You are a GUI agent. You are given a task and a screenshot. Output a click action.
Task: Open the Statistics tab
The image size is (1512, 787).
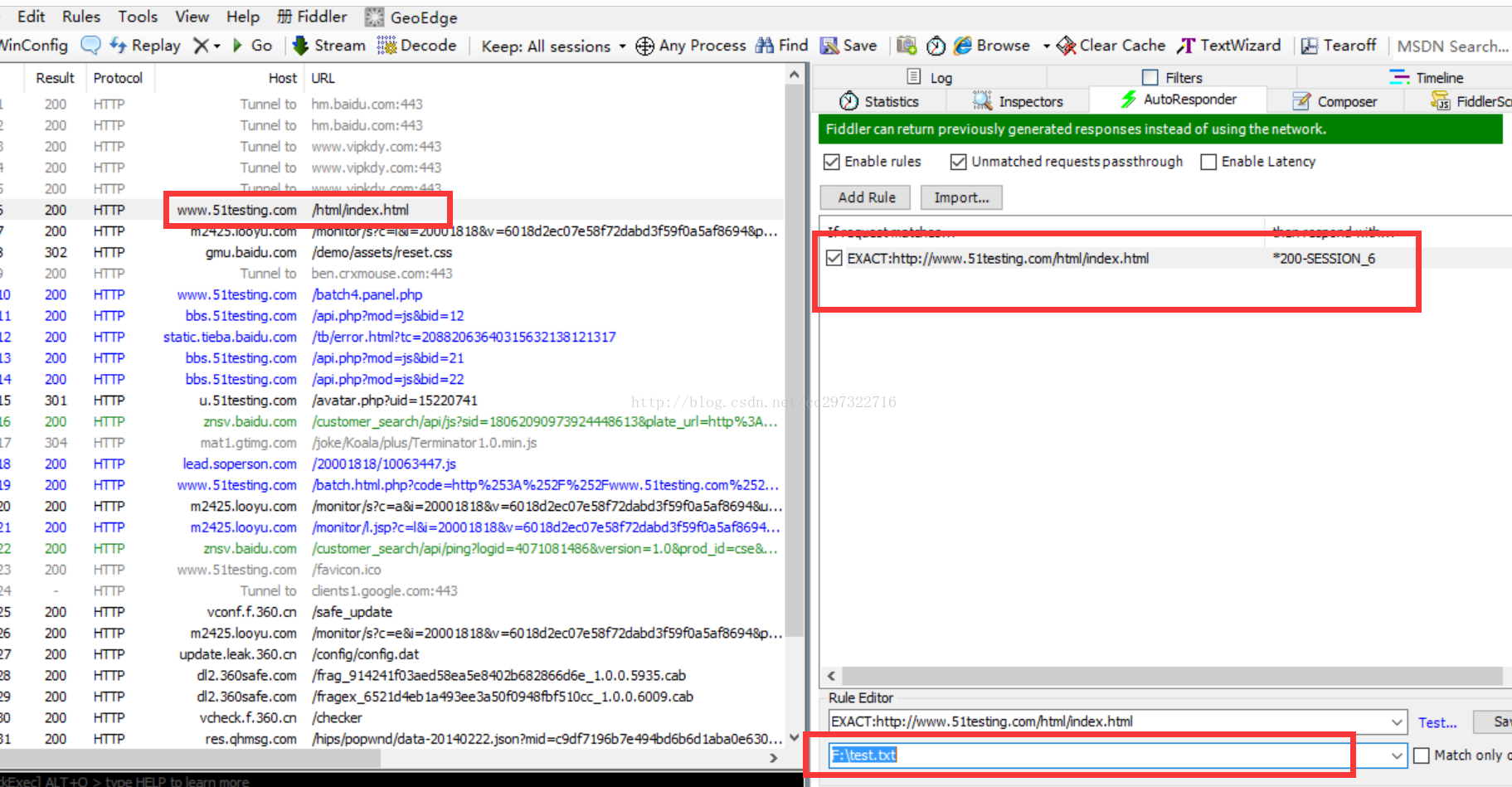click(879, 101)
